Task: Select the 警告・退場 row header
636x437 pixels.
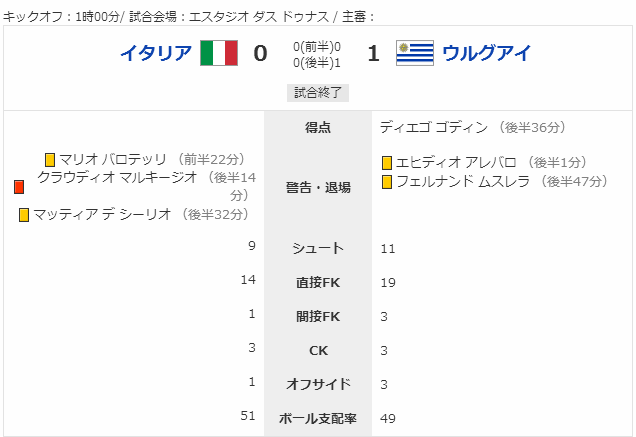Action: click(x=318, y=187)
